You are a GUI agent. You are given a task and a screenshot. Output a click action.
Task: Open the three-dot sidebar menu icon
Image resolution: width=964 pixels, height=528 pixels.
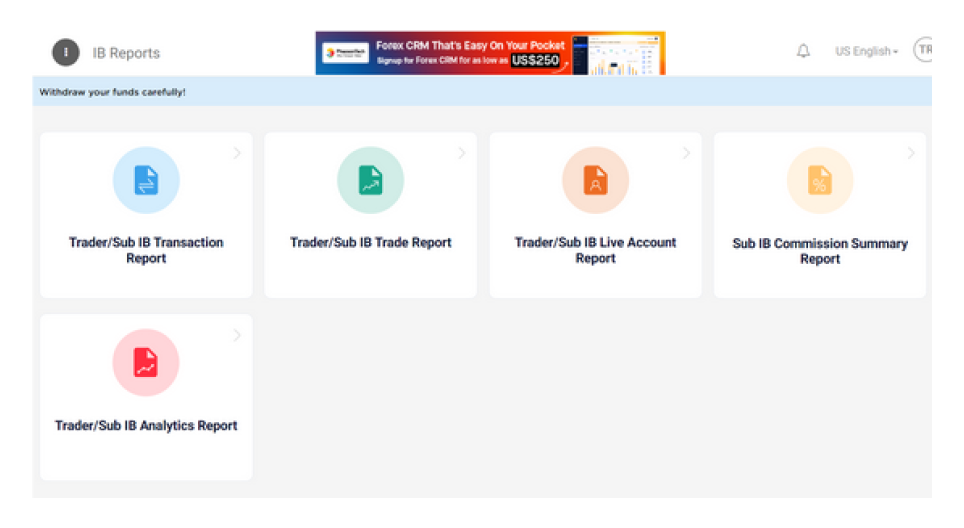[65, 52]
